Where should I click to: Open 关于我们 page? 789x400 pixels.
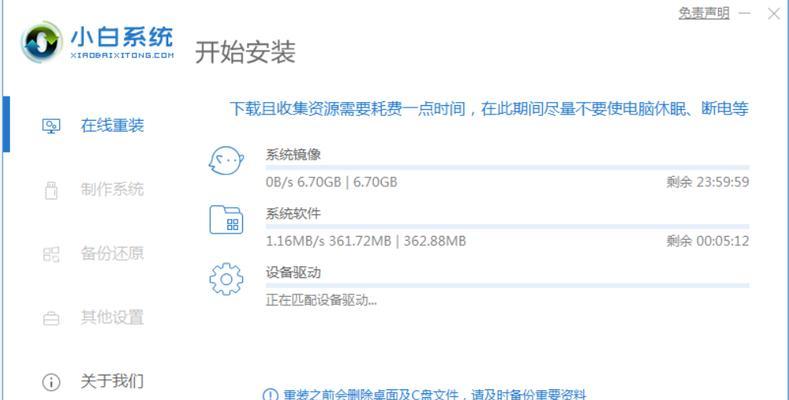coord(112,381)
